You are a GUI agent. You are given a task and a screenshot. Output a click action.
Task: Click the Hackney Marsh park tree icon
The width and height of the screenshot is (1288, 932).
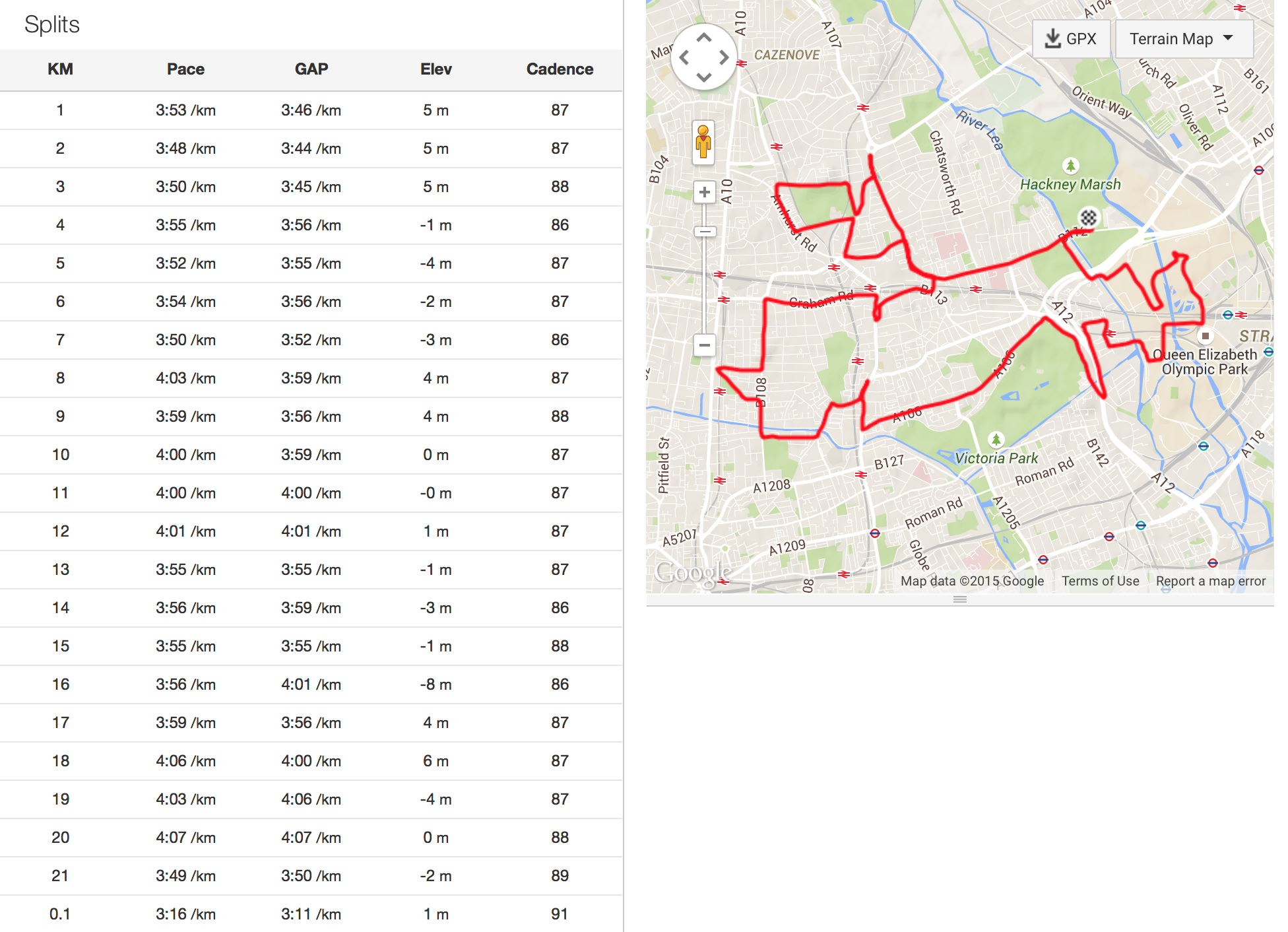pos(1070,165)
